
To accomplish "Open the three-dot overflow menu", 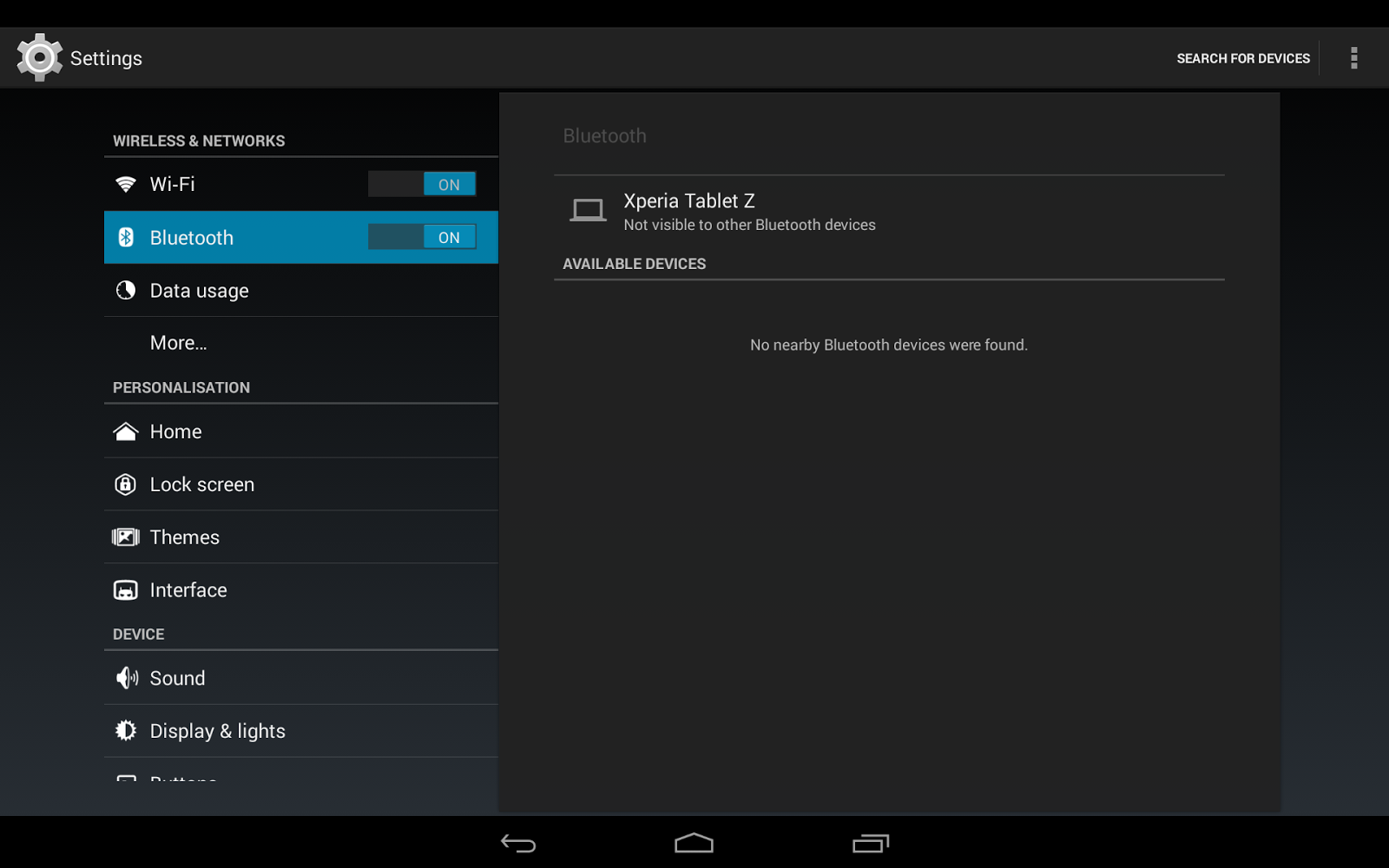I will pos(1353,57).
